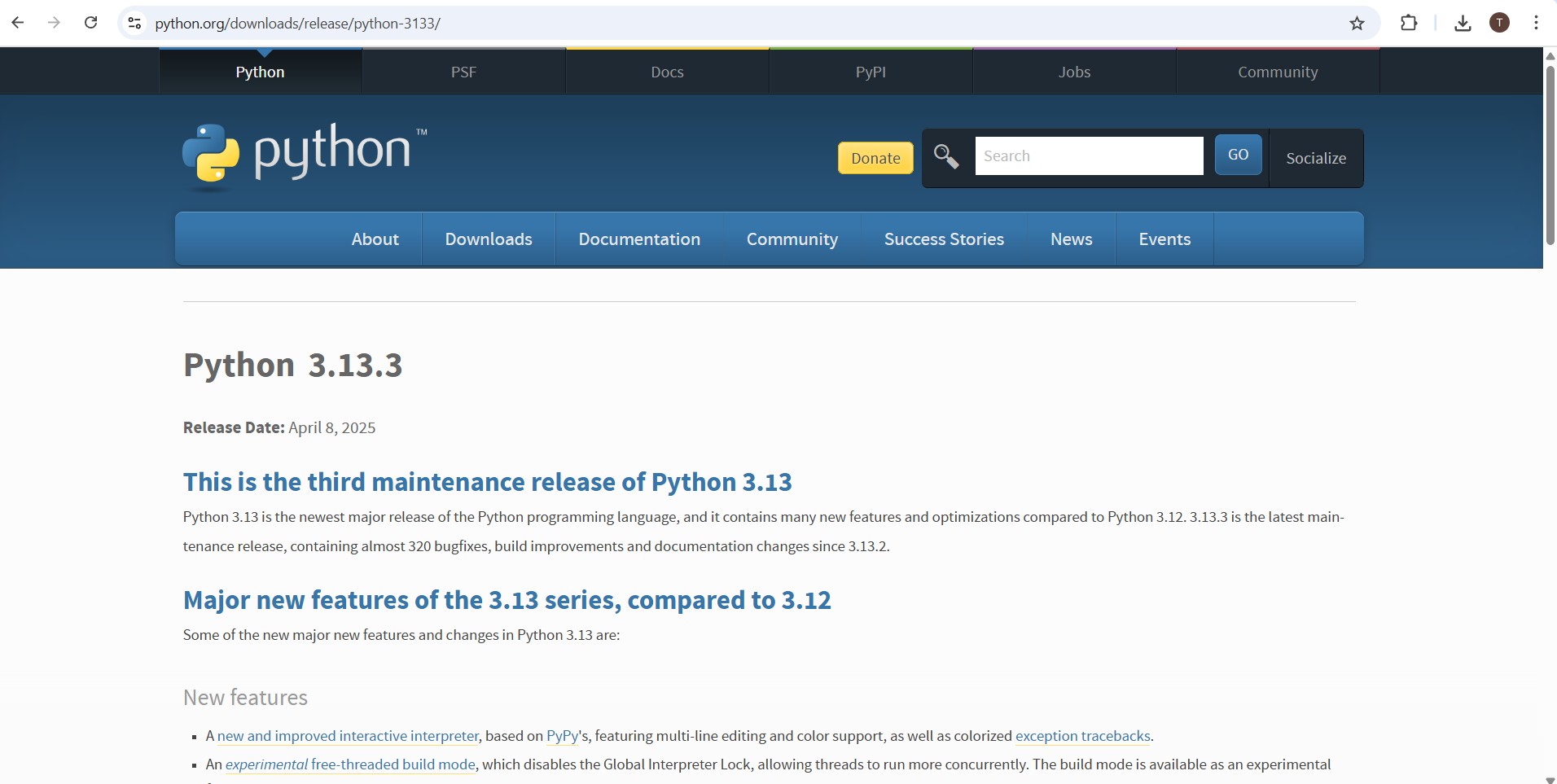Click the magnifying glass search icon
Screen dimensions: 1557x784
pyautogui.click(x=946, y=156)
